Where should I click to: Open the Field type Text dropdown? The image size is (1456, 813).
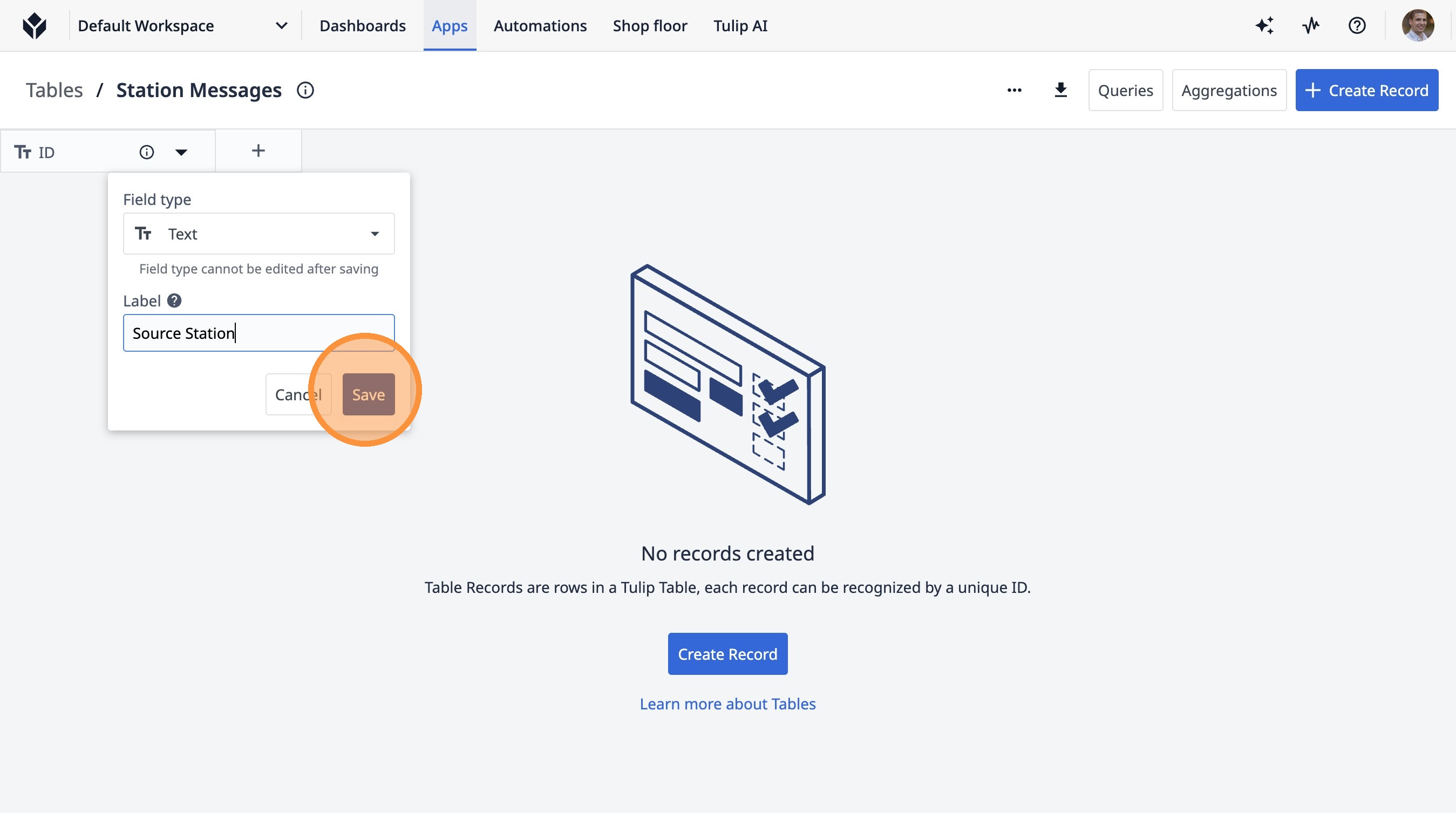pyautogui.click(x=258, y=234)
